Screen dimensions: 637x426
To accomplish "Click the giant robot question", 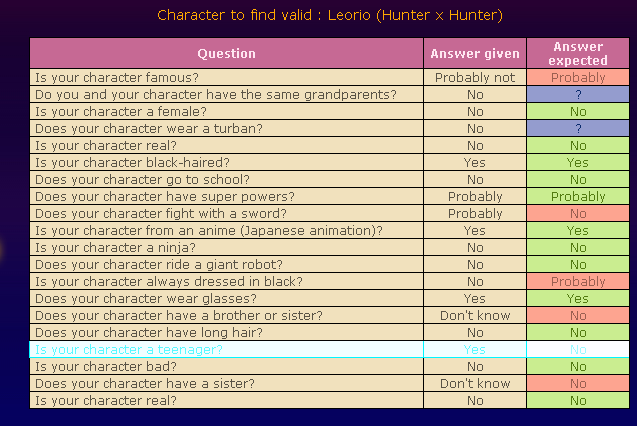I will coord(150,264).
